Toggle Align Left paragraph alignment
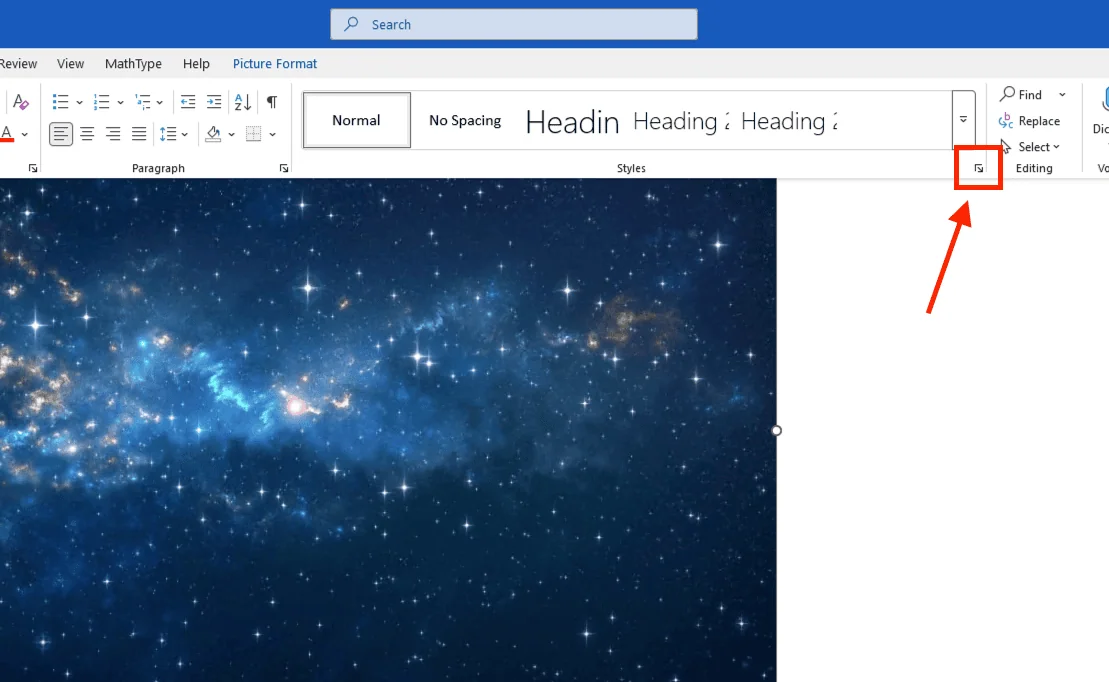1109x682 pixels. click(x=61, y=134)
